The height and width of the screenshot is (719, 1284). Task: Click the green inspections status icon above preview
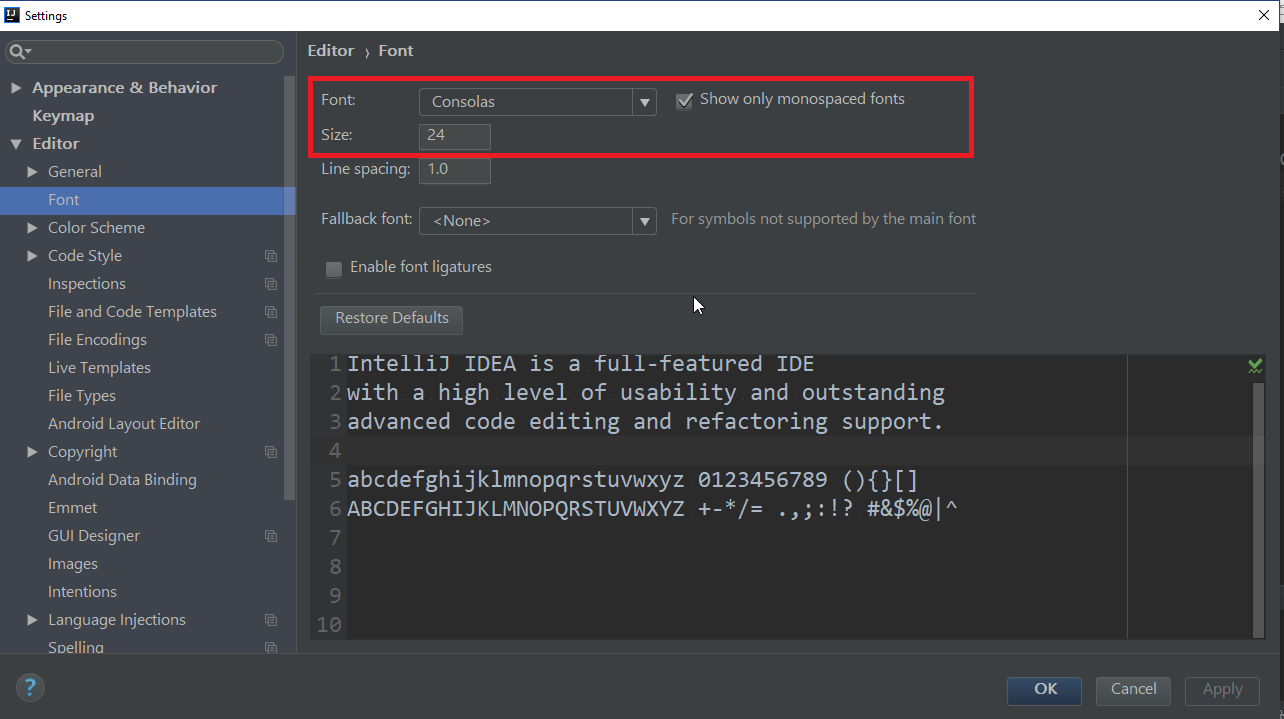tap(1255, 365)
